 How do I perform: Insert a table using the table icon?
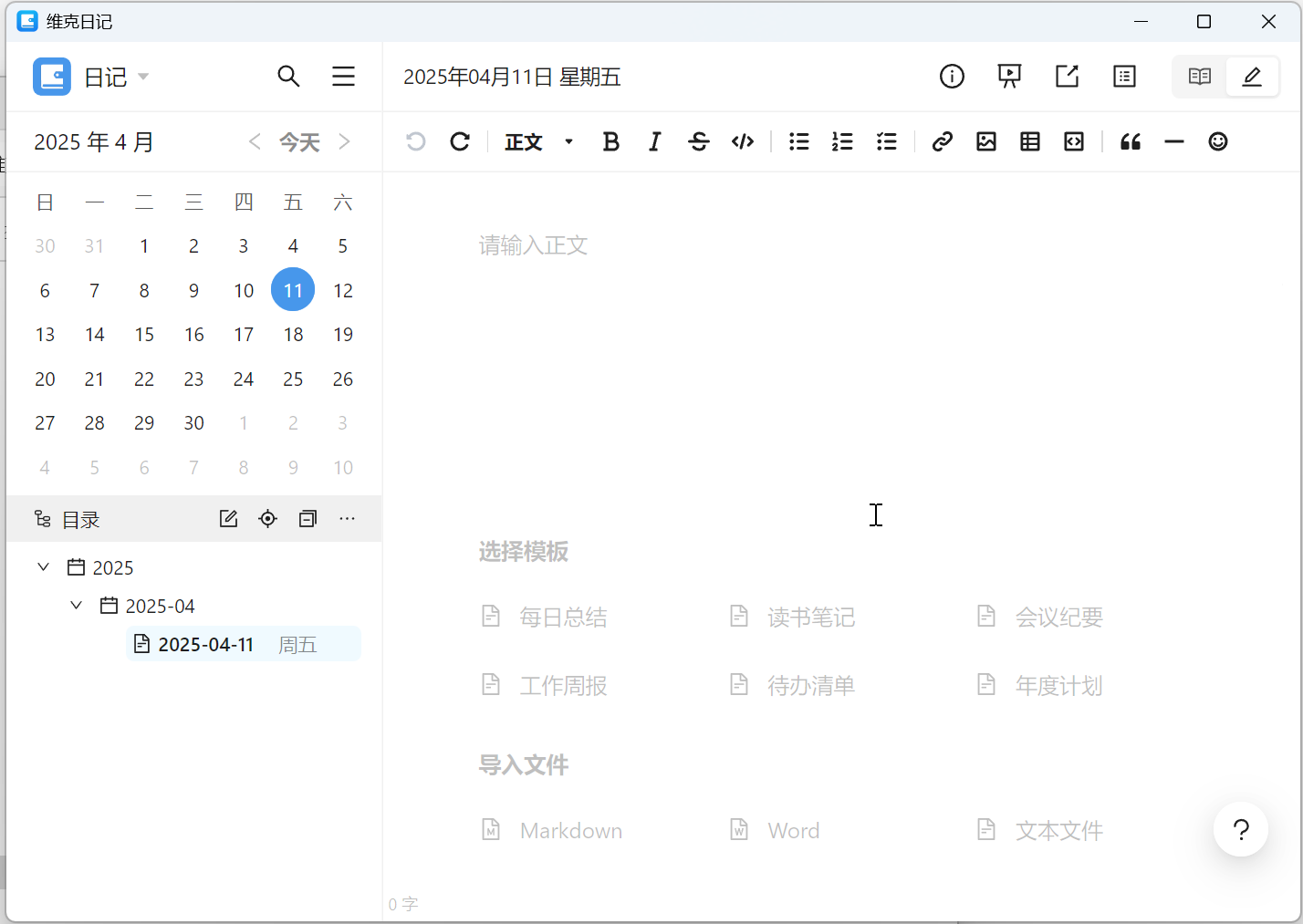[x=1030, y=141]
